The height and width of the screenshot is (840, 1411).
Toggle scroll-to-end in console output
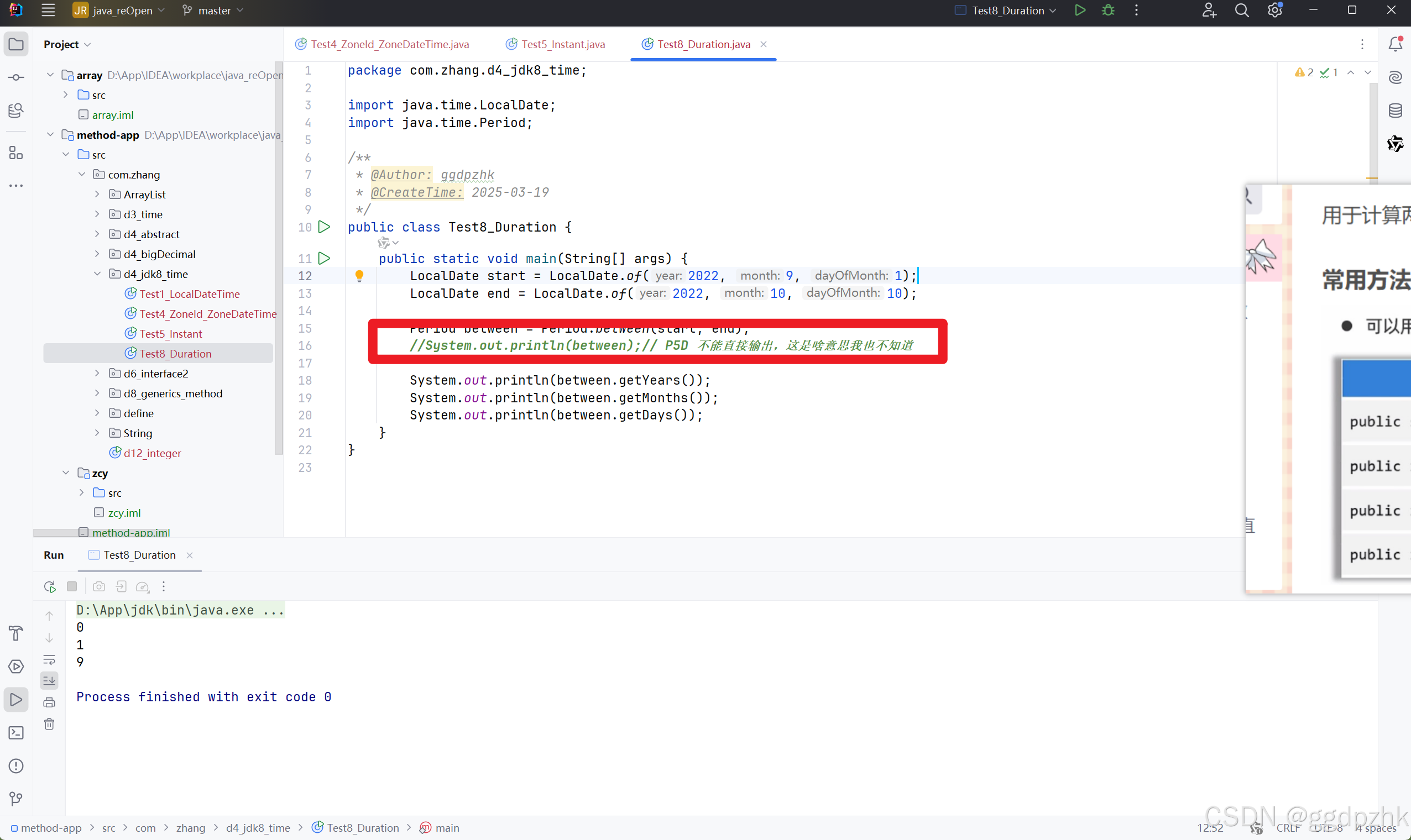[x=49, y=681]
